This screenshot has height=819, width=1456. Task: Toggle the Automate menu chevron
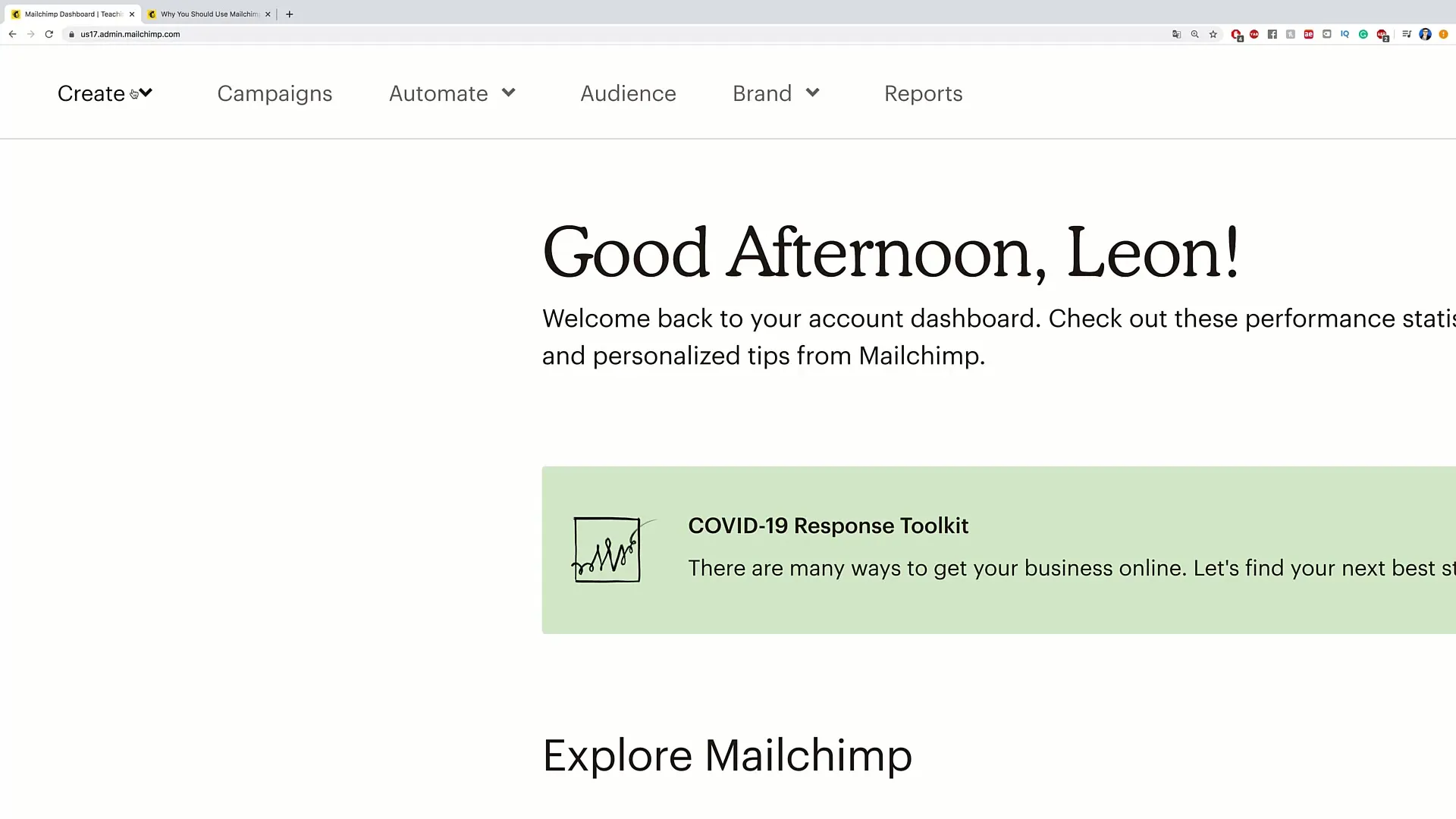pos(509,93)
